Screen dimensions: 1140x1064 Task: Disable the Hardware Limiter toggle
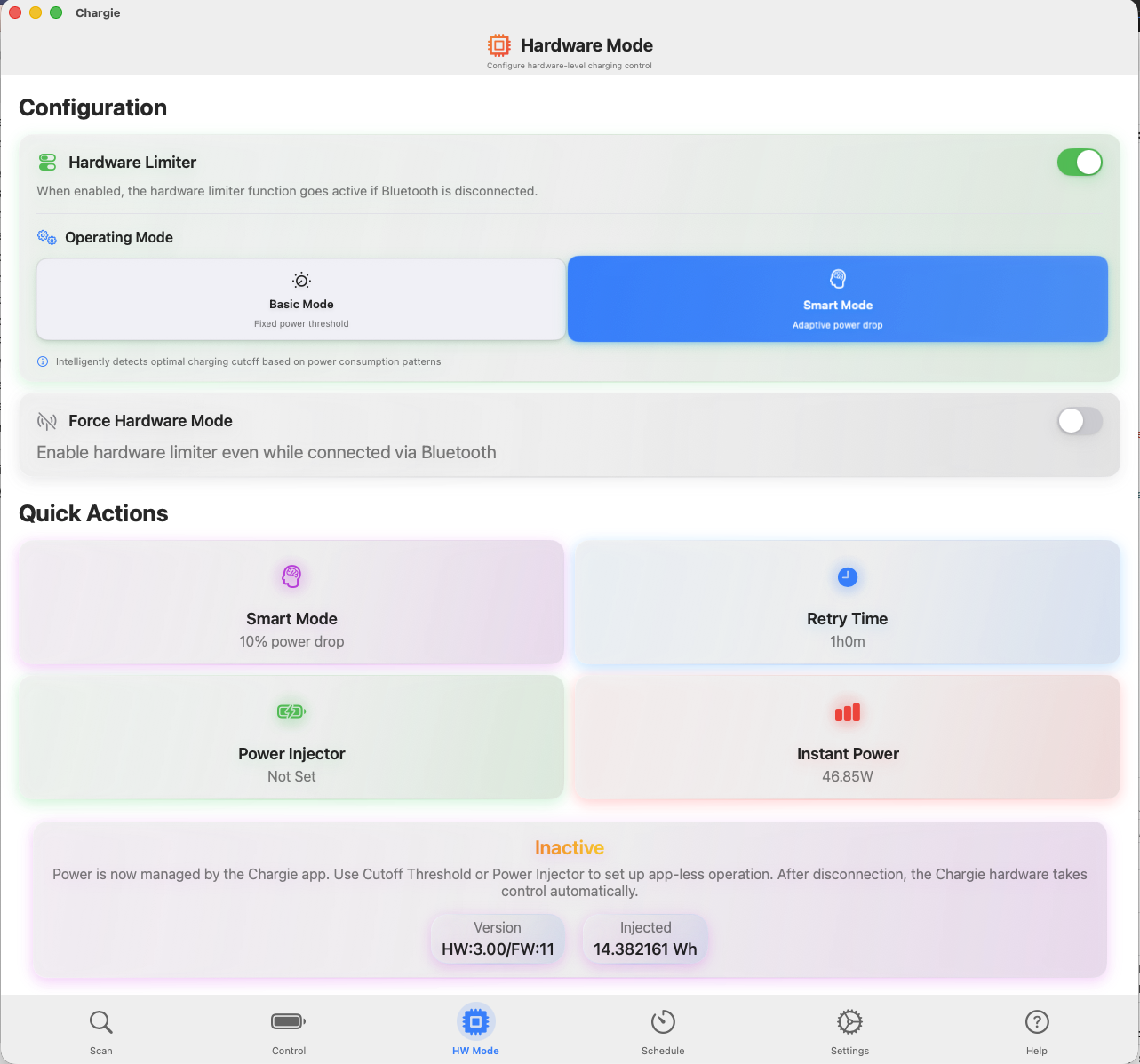coord(1079,163)
